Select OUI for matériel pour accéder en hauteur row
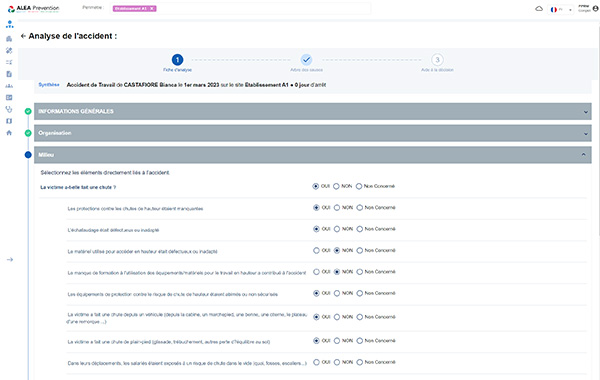600x380 pixels. click(x=316, y=251)
